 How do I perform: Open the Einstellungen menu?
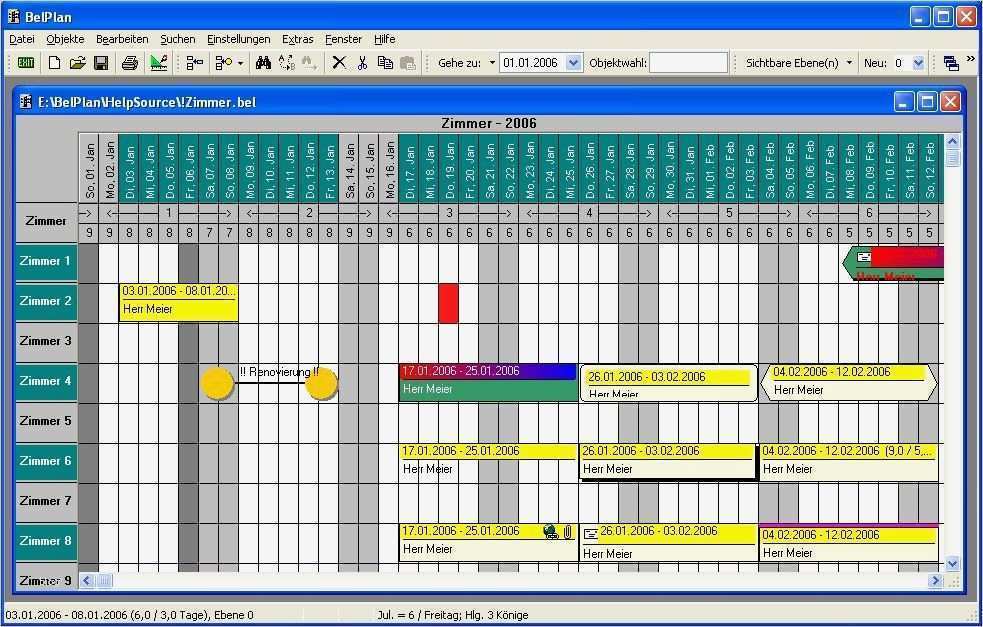[x=239, y=39]
